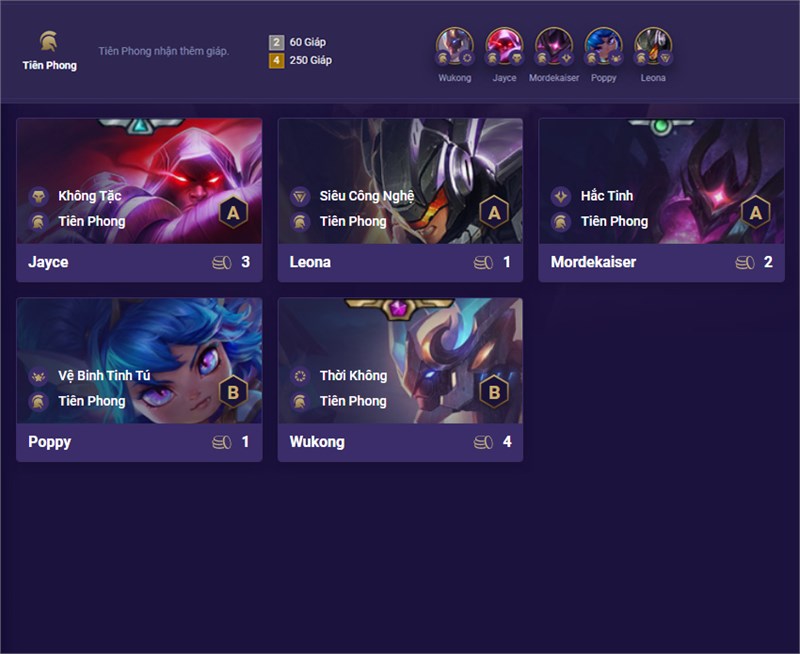Click the Siêu Công Nghệ trait icon on Leona
Image resolution: width=800 pixels, height=654 pixels.
click(300, 196)
